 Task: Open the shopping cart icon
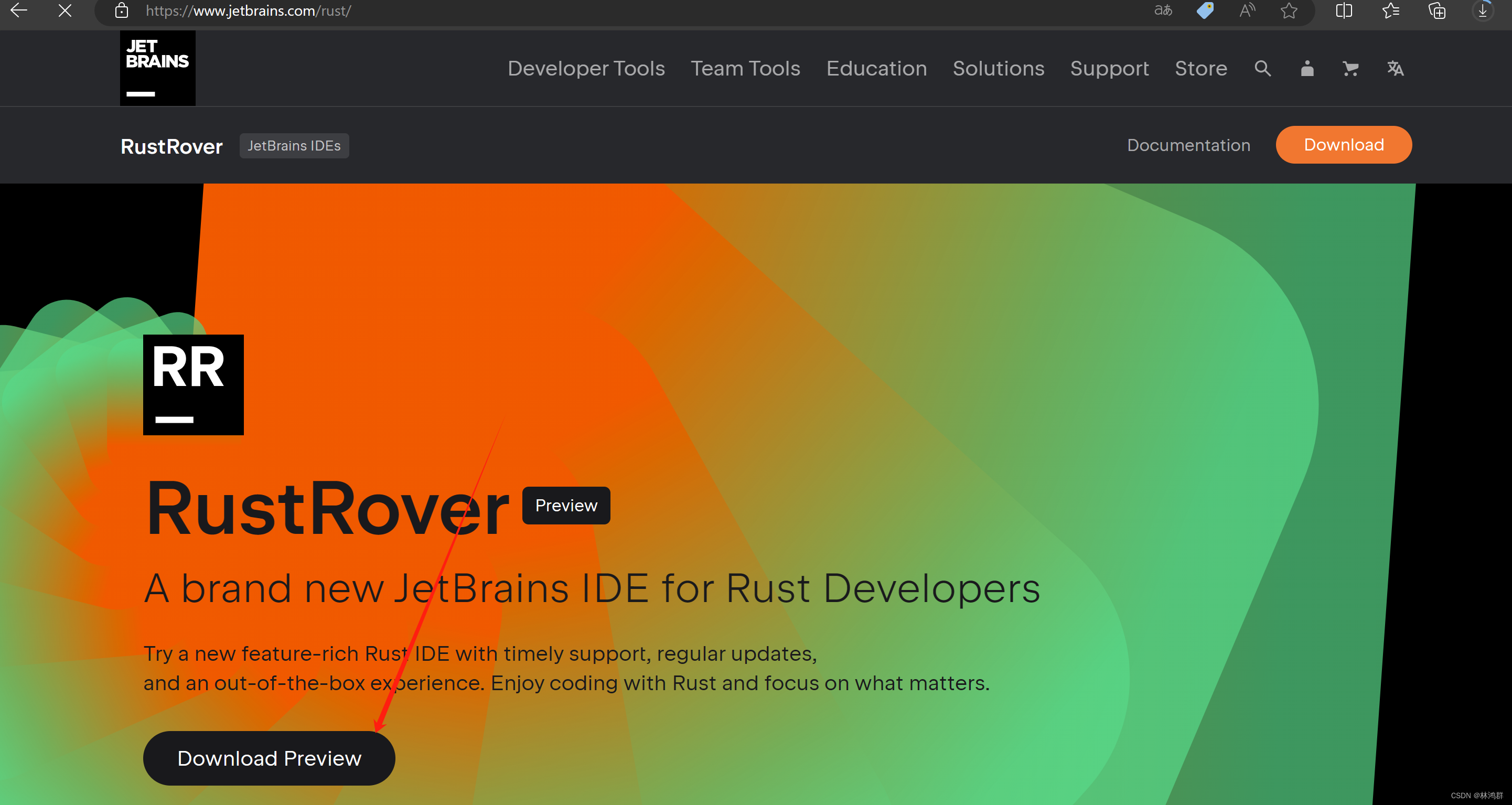pyautogui.click(x=1350, y=69)
